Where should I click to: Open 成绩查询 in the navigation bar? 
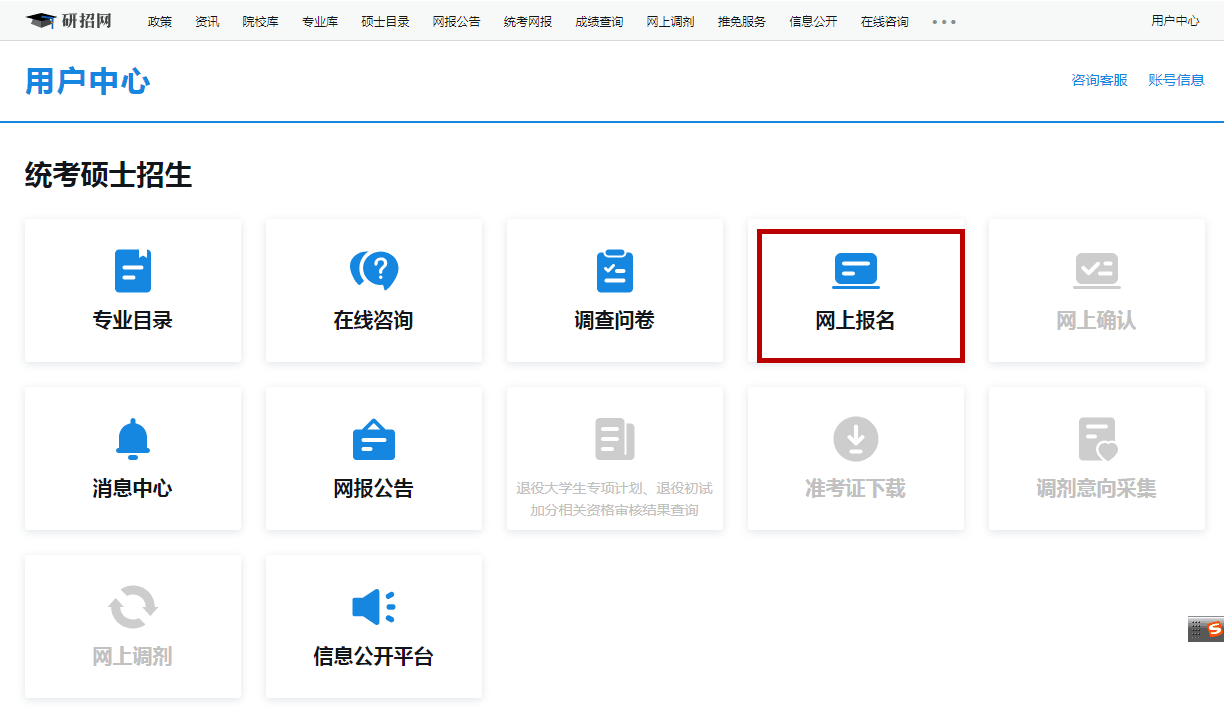click(x=599, y=22)
